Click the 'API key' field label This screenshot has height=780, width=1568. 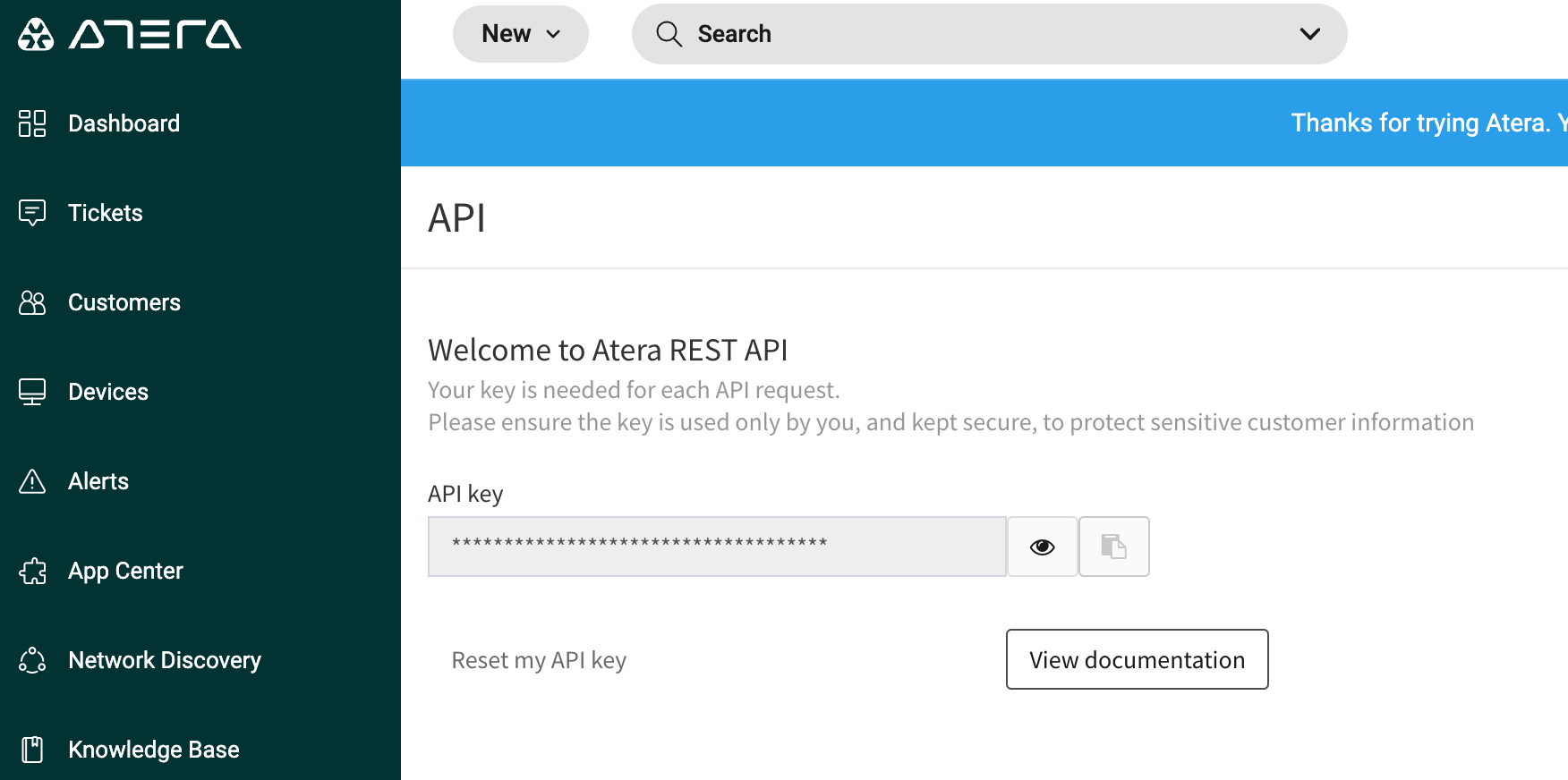[465, 494]
